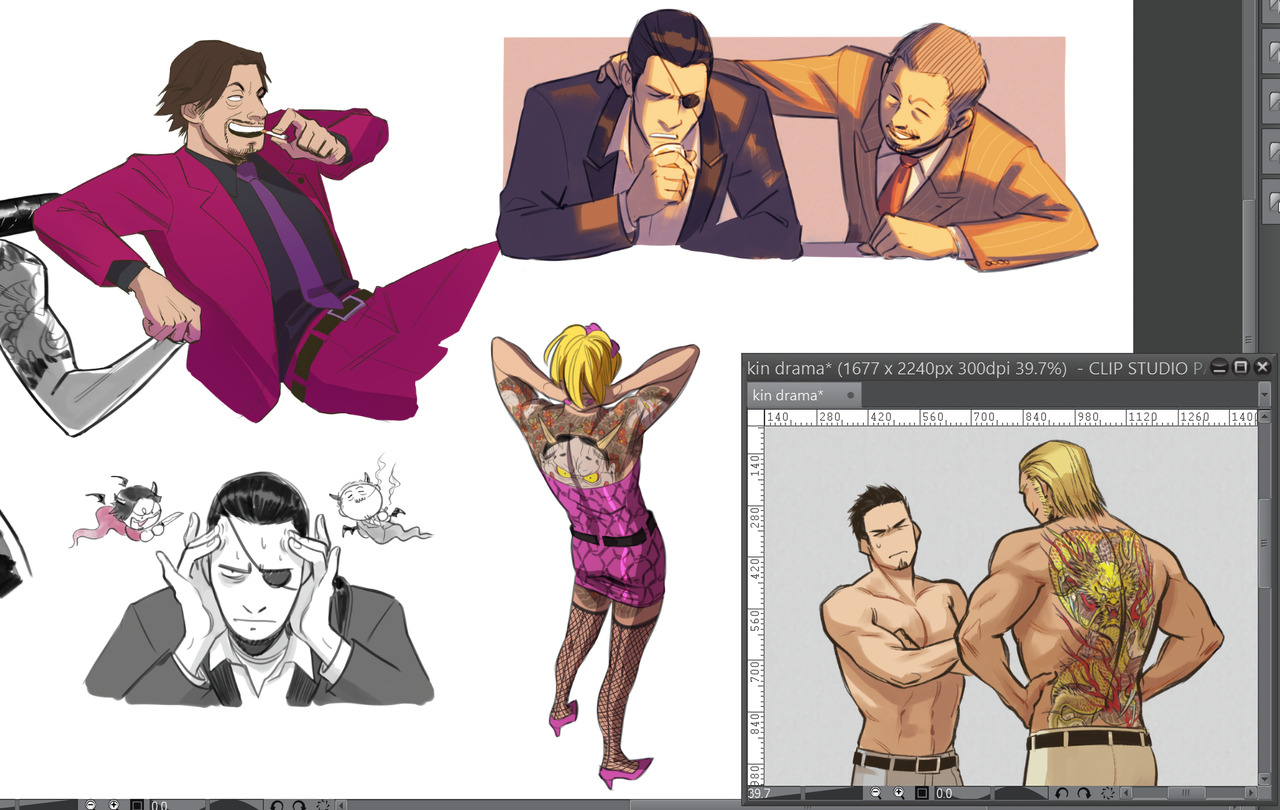Rotate kin drama canvas right
This screenshot has width=1280, height=810.
(x=1083, y=793)
